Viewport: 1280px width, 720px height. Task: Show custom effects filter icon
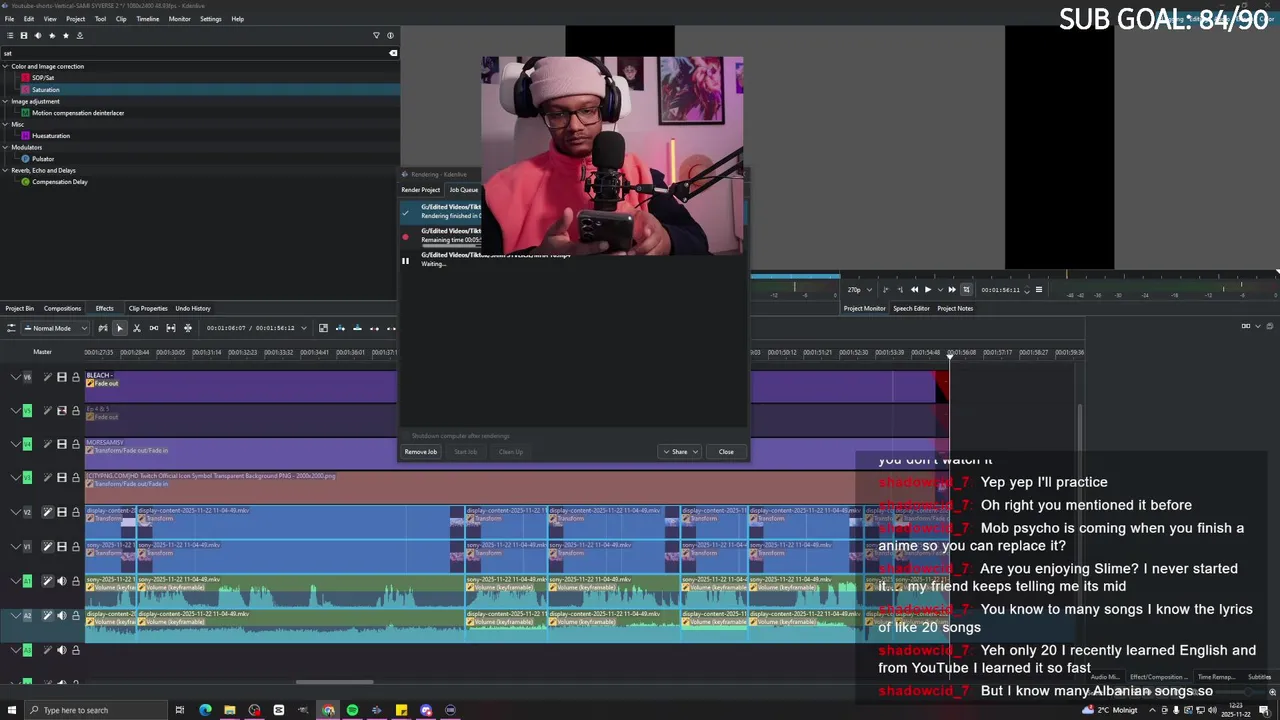pos(52,35)
